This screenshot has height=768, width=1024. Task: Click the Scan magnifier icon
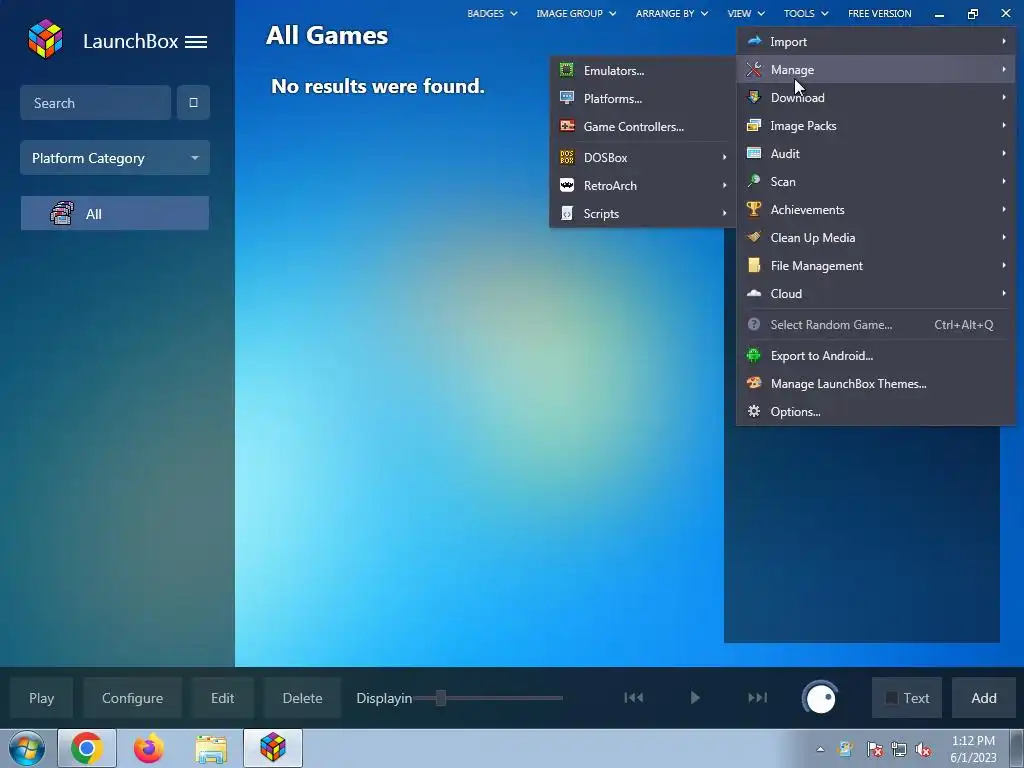tap(754, 181)
